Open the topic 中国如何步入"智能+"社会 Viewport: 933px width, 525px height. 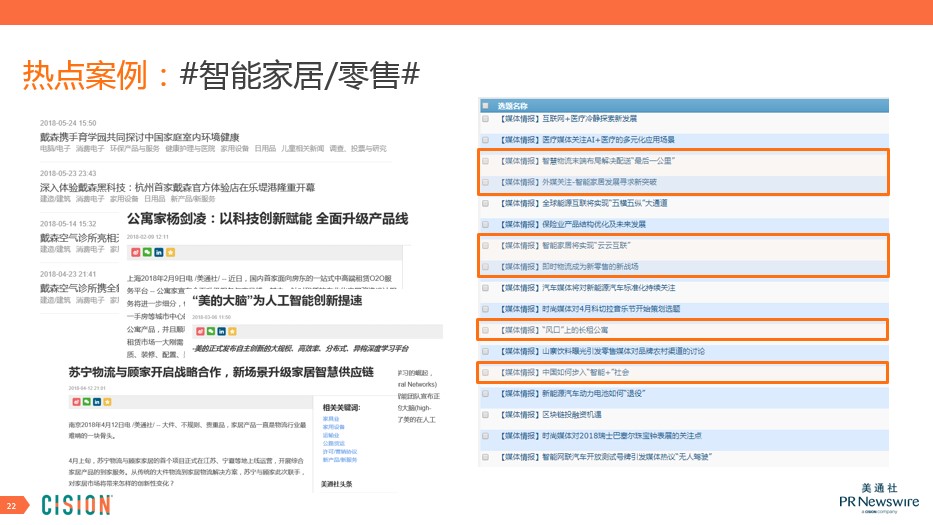point(564,372)
